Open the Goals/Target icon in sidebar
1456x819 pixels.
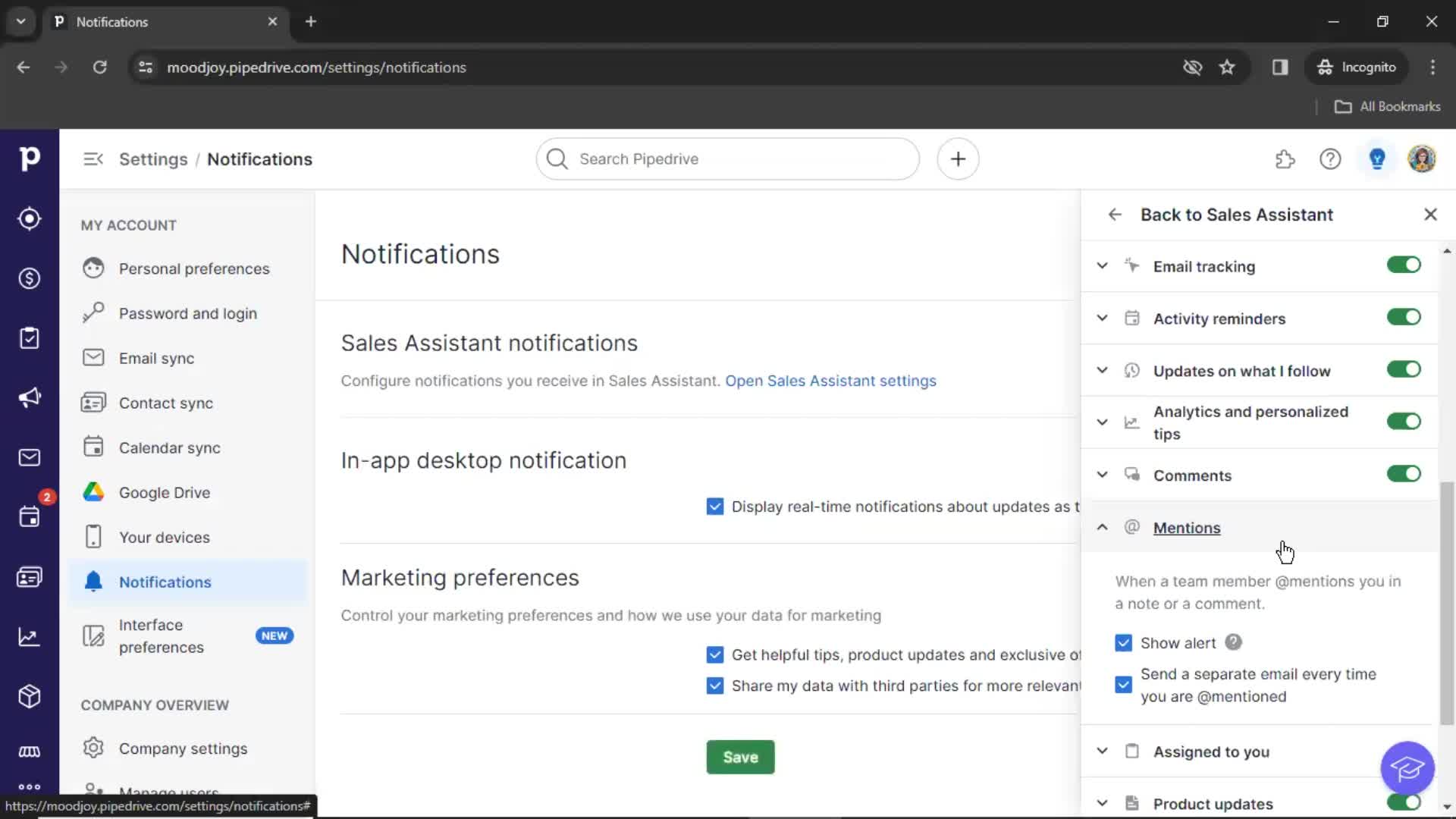click(x=29, y=218)
